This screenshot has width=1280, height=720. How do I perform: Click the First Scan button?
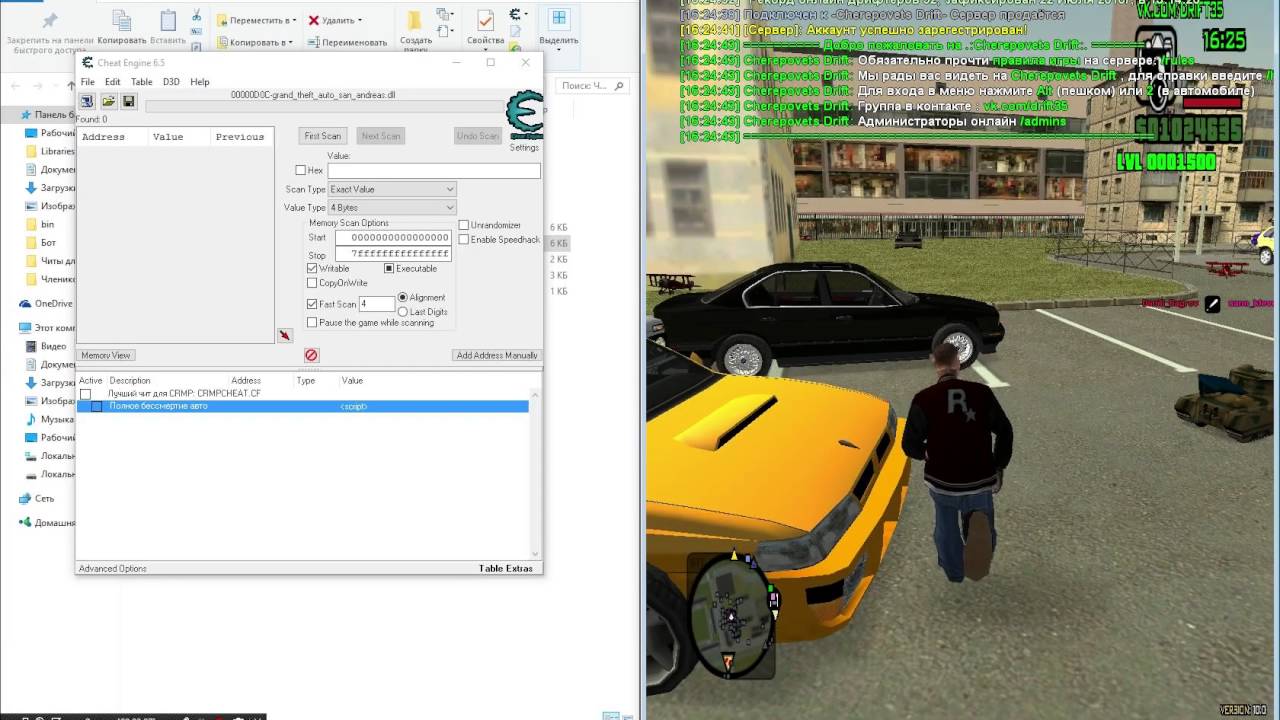(x=323, y=136)
